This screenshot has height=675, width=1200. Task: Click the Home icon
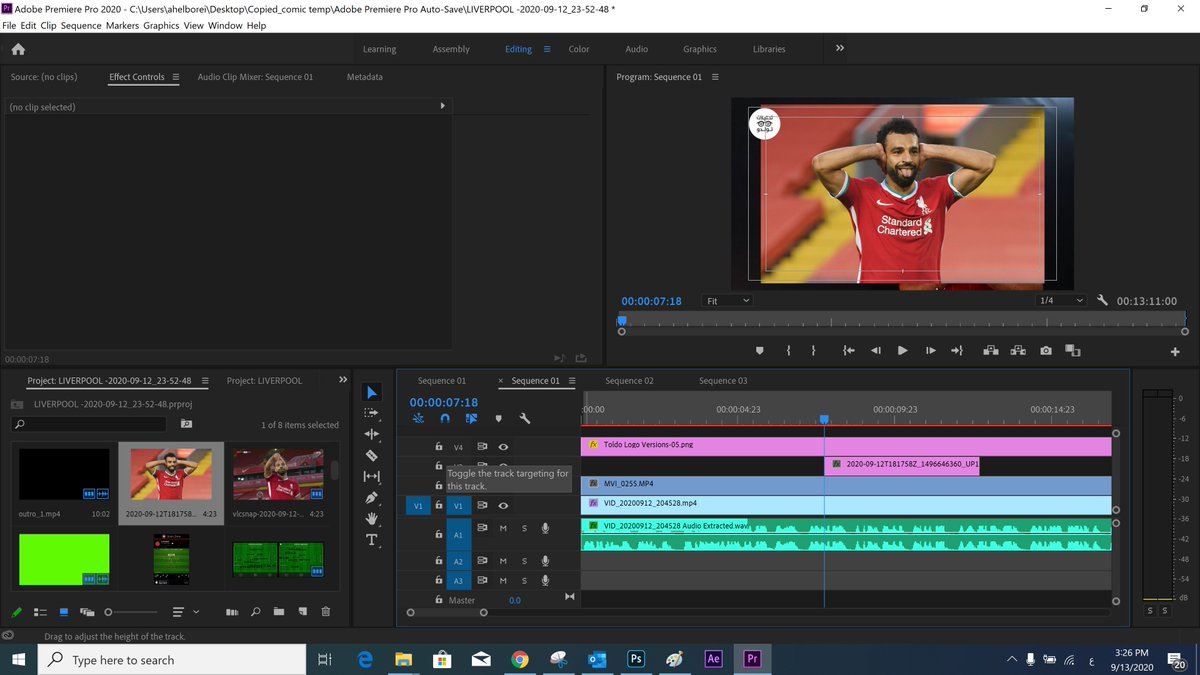[x=18, y=49]
